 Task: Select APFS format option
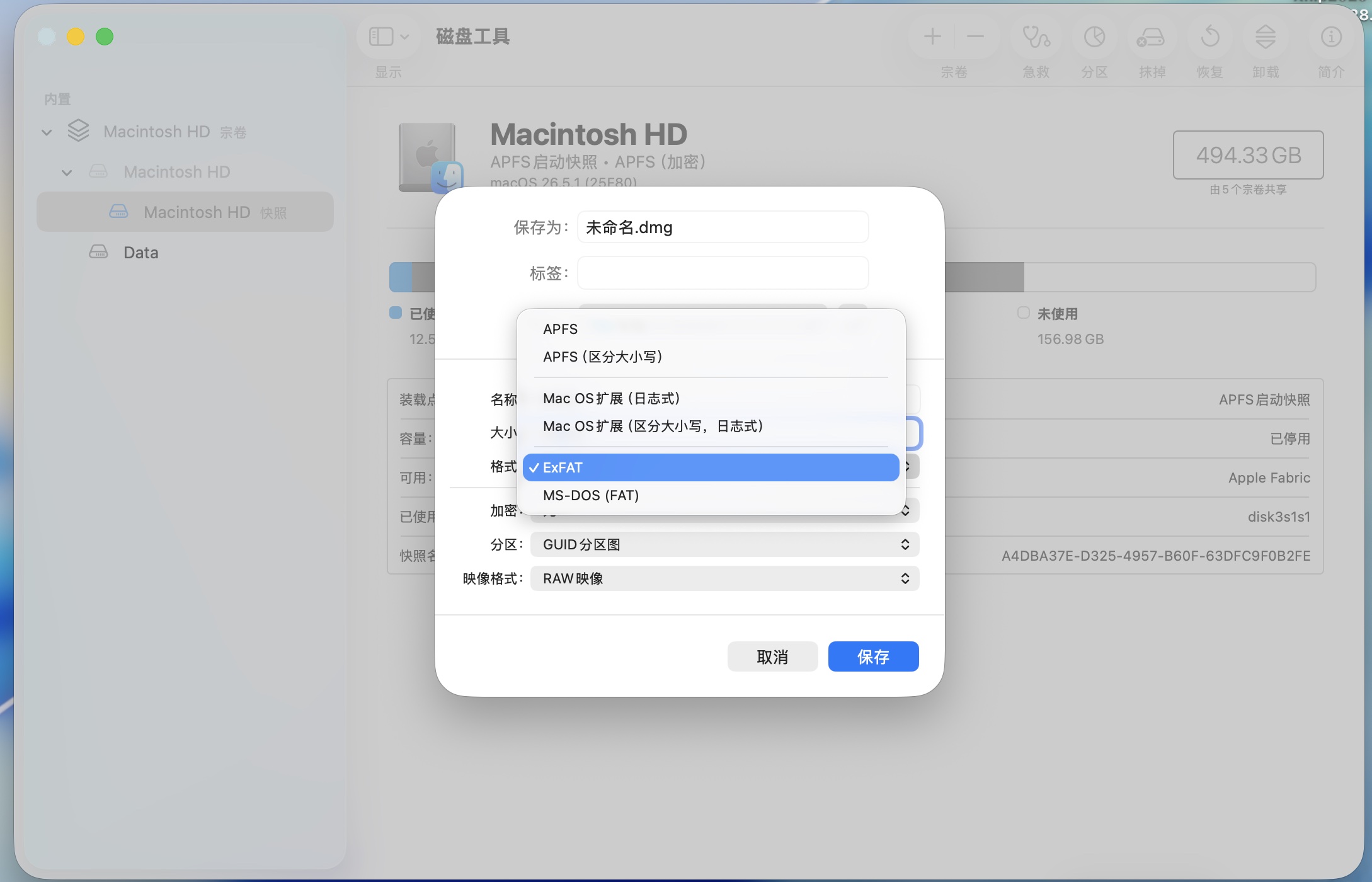[711, 329]
